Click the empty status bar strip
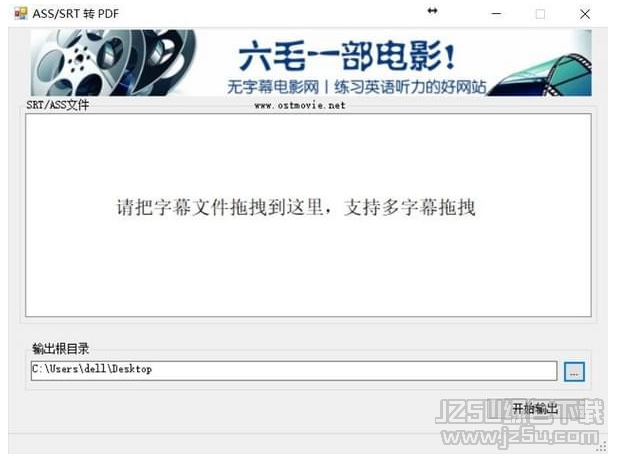The height and width of the screenshot is (463, 617). [301, 444]
